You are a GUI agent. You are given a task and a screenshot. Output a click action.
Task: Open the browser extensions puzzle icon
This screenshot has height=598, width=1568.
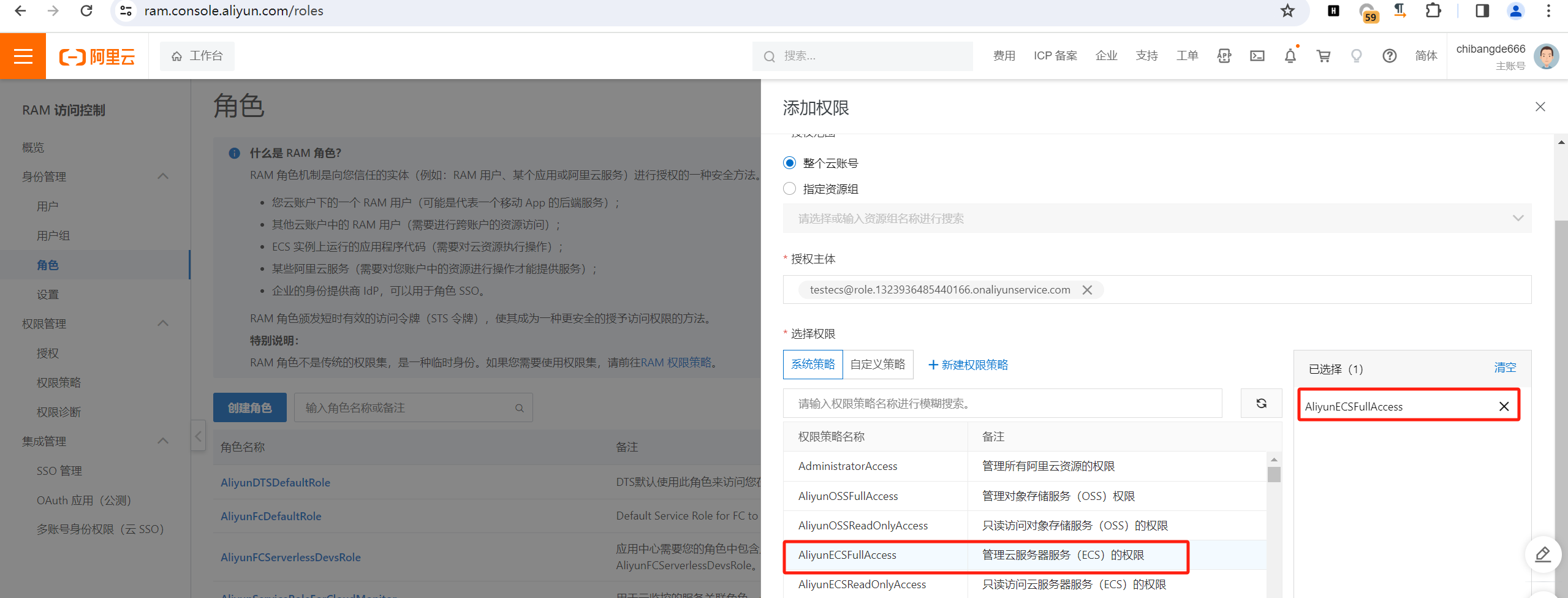[1433, 11]
